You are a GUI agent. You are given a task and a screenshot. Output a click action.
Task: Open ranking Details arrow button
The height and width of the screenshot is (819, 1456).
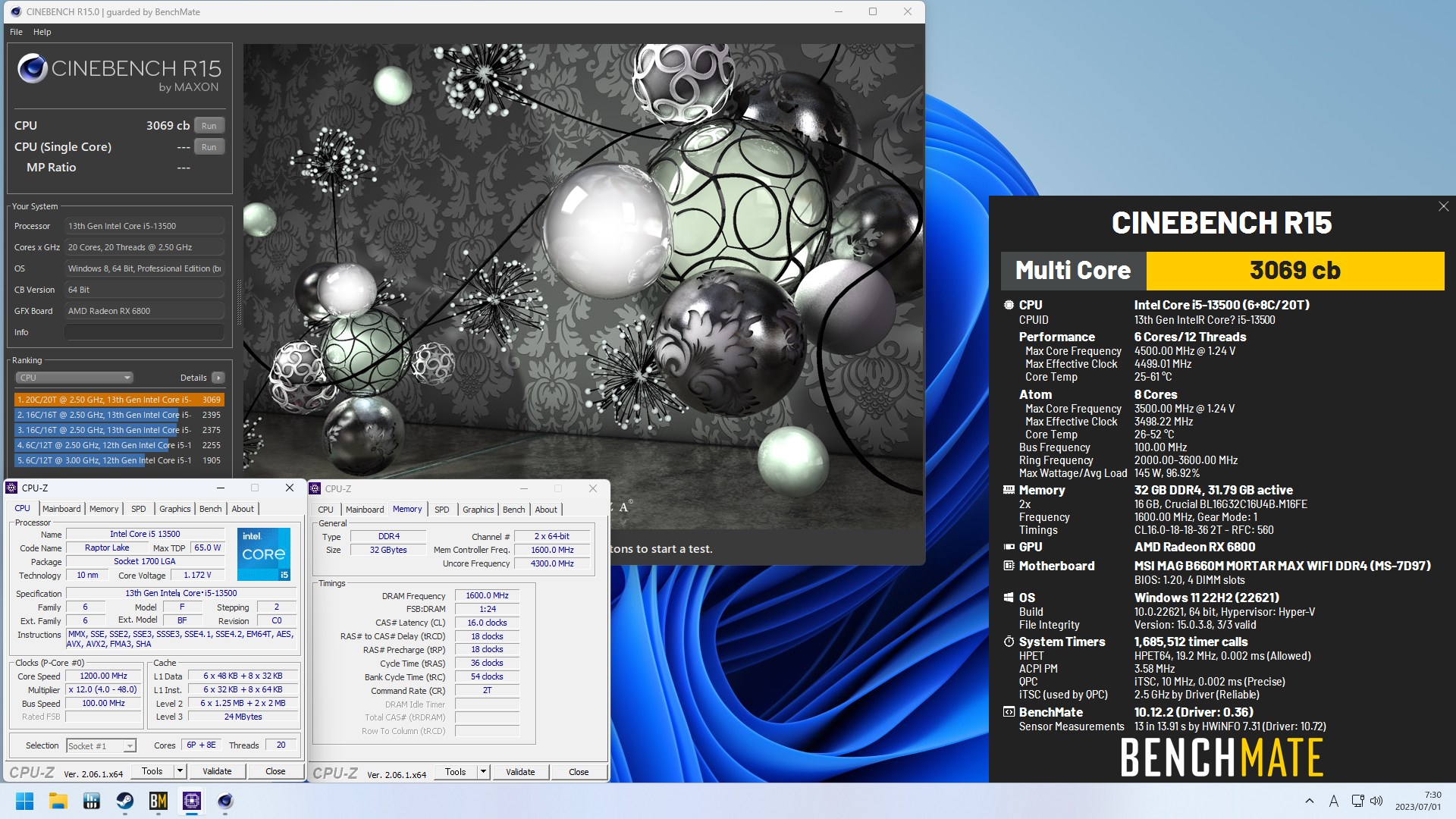pyautogui.click(x=218, y=378)
